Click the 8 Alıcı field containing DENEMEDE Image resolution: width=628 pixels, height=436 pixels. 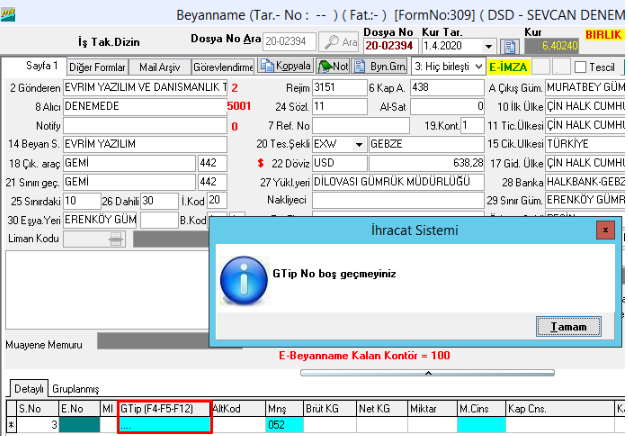145,106
